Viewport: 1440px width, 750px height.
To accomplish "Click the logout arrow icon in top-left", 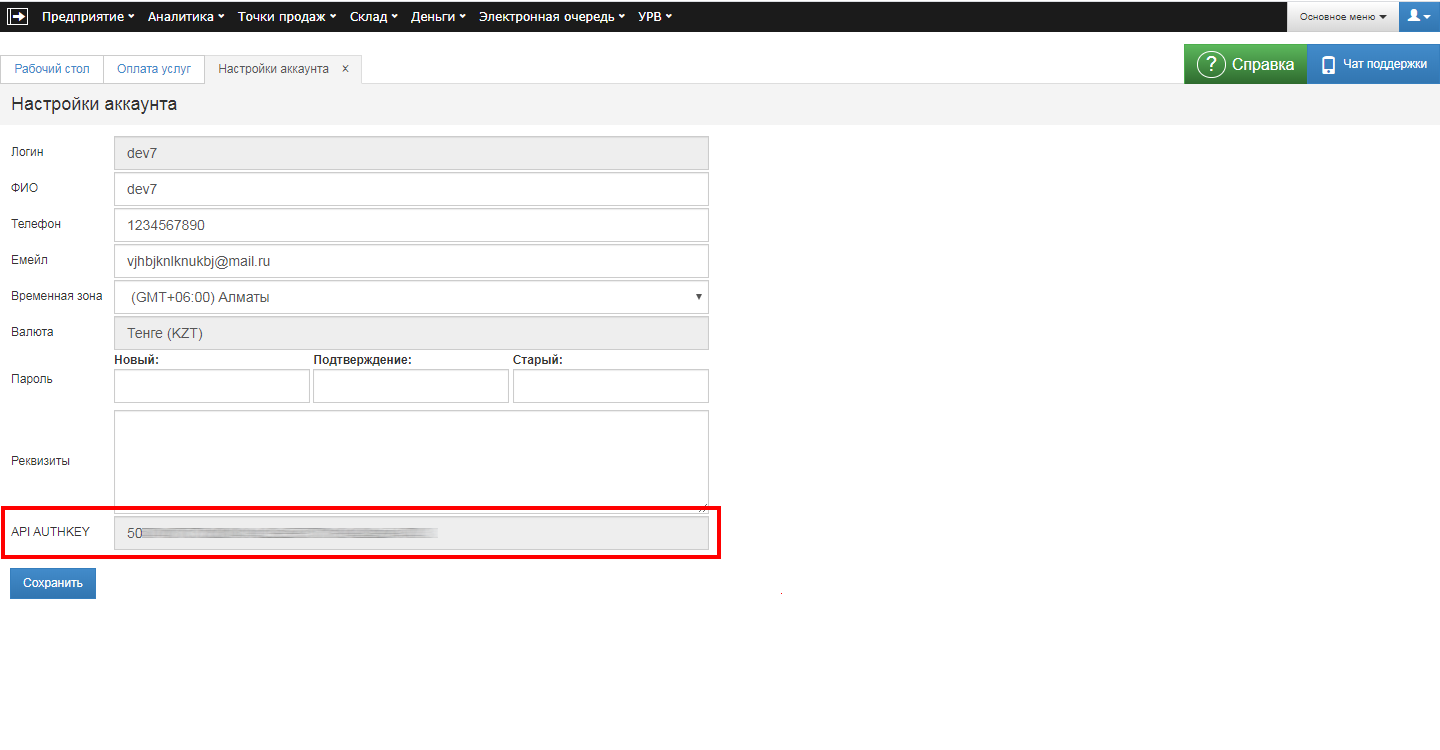I will click(x=18, y=16).
